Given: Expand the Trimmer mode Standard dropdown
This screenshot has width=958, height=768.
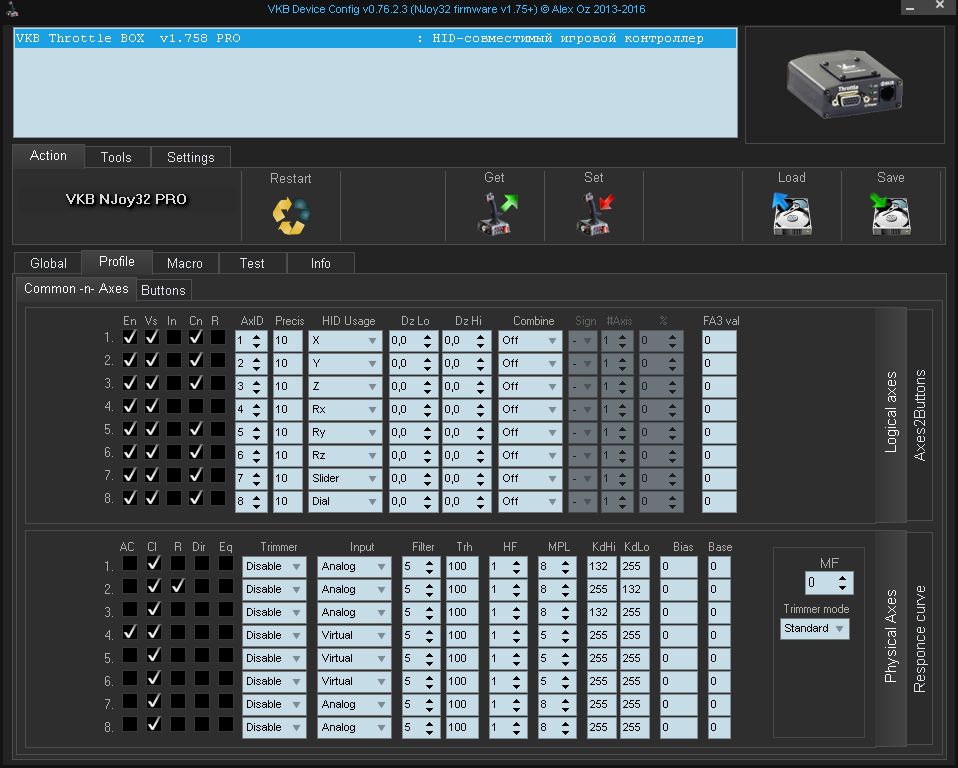Looking at the screenshot, I should click(814, 629).
